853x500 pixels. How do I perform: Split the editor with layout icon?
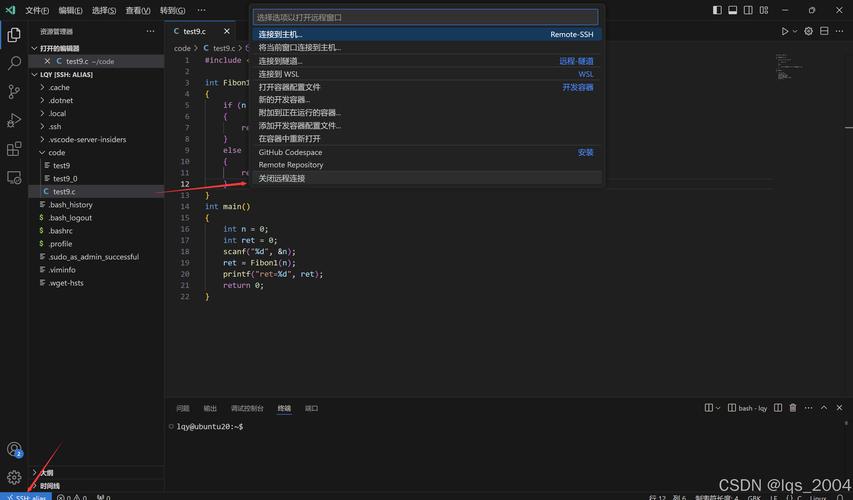coord(824,32)
